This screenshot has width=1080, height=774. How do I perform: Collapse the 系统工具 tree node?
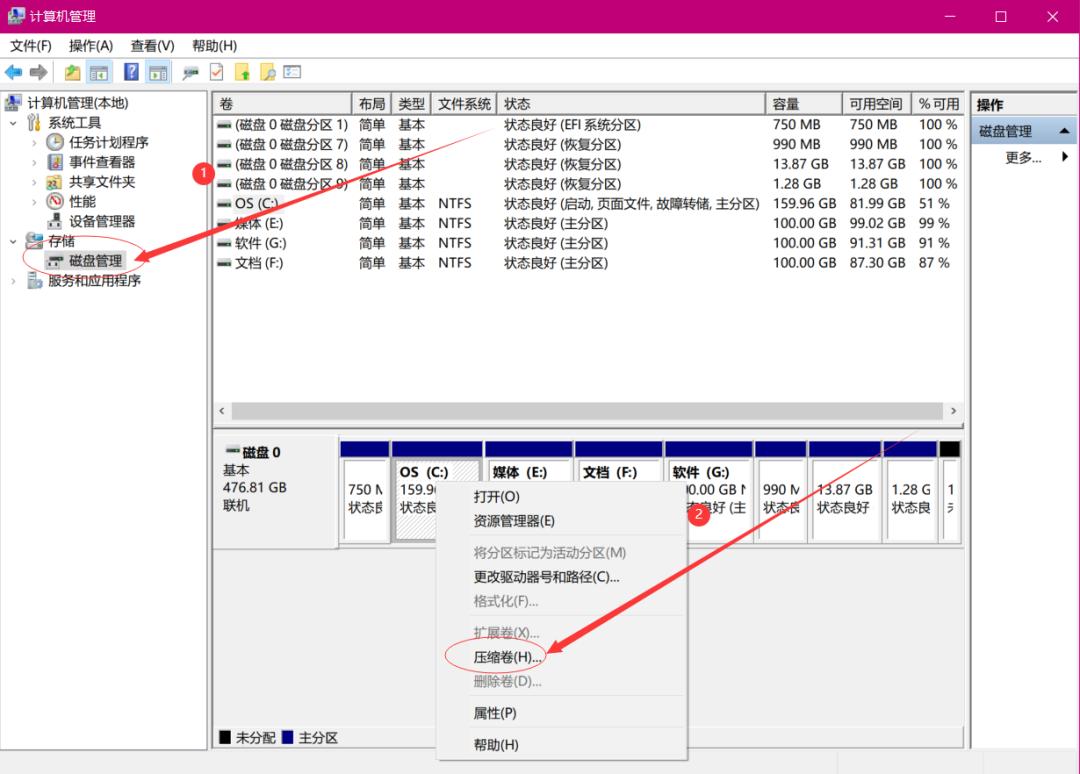(13, 123)
